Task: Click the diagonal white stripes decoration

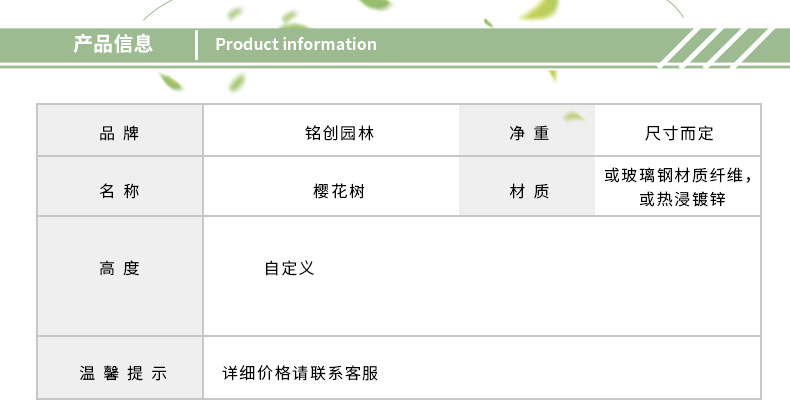Action: point(717,47)
